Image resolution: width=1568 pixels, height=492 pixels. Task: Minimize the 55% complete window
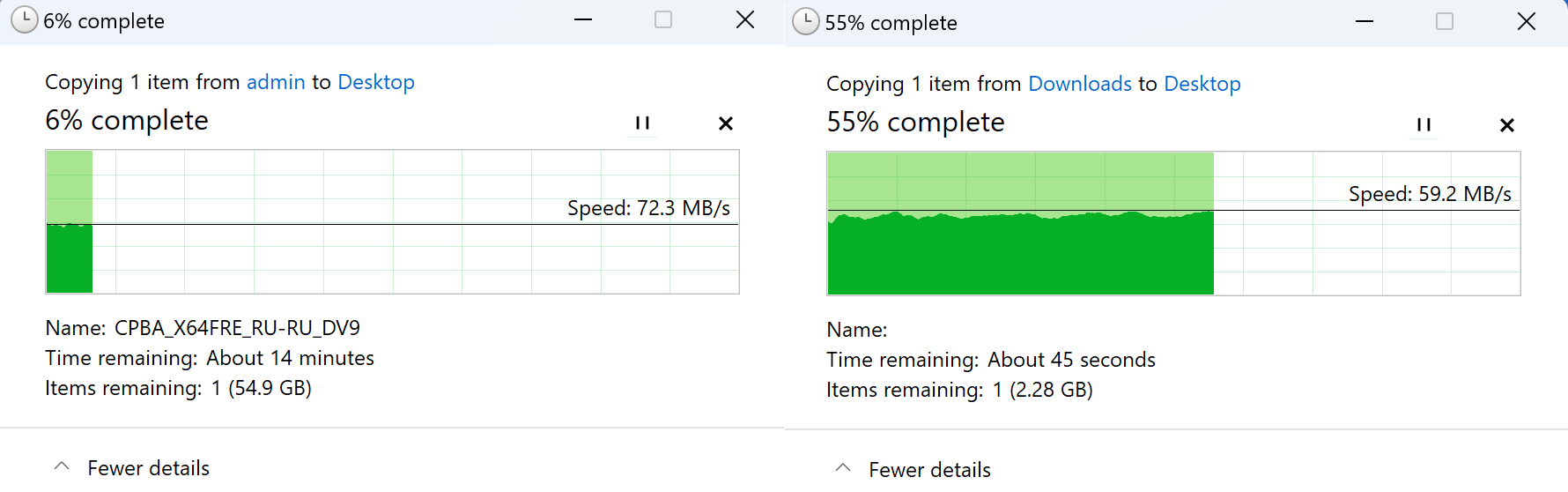point(1365,21)
